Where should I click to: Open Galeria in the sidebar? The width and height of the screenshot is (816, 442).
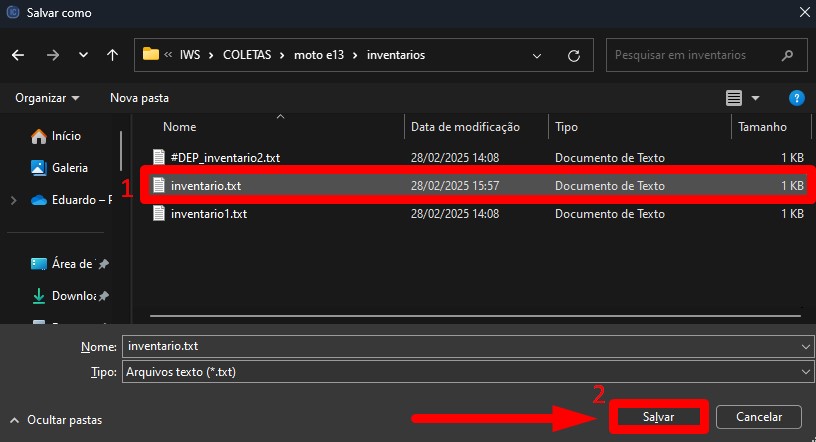[69, 168]
